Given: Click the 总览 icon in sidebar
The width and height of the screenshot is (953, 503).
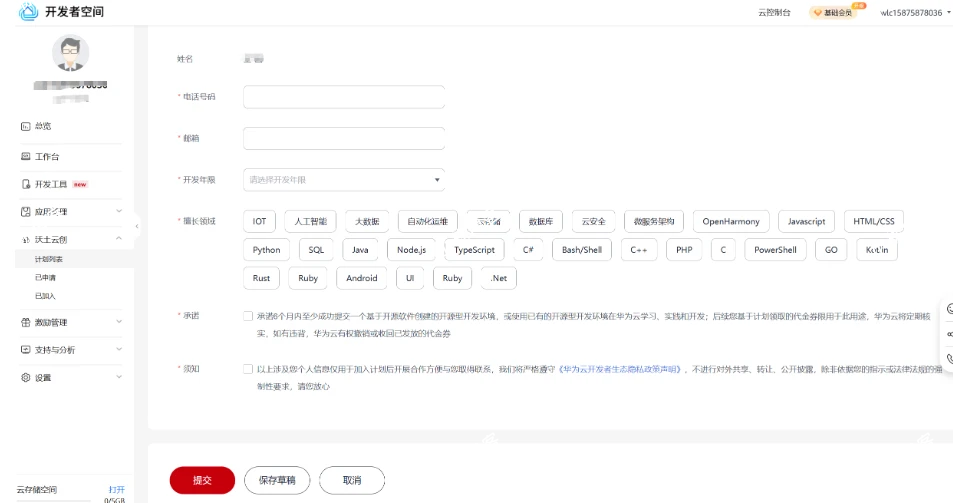Looking at the screenshot, I should click(x=26, y=126).
